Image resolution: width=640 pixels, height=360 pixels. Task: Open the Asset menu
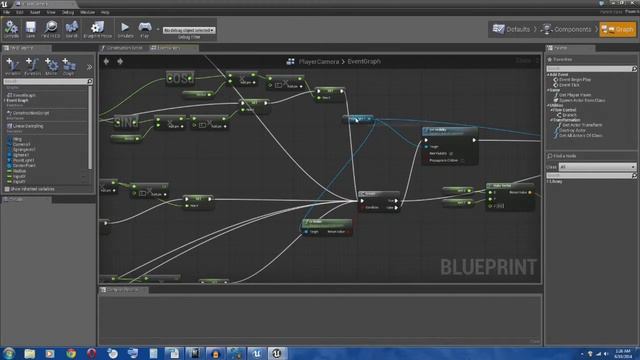pyautogui.click(x=35, y=12)
